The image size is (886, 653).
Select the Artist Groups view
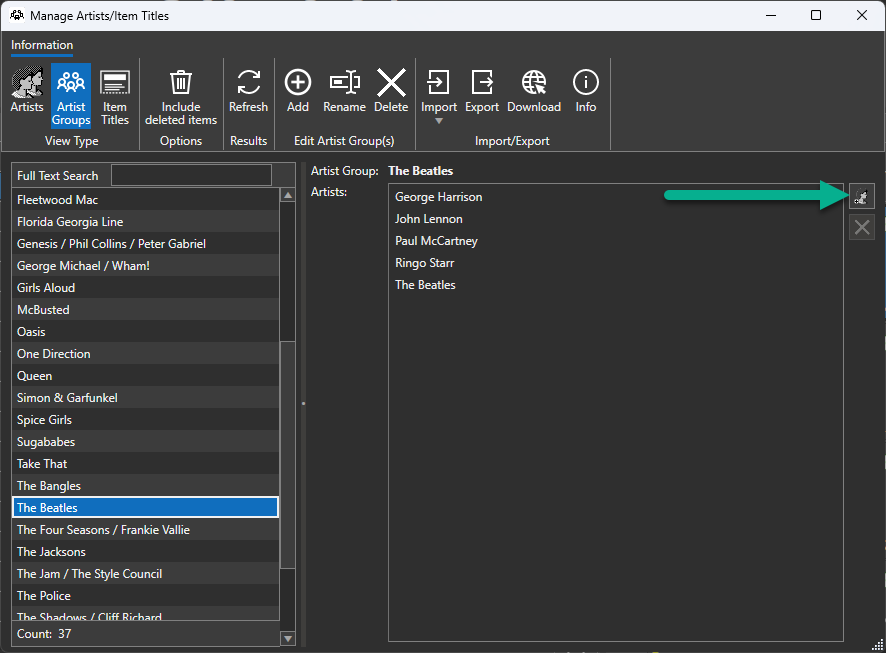tap(71, 96)
